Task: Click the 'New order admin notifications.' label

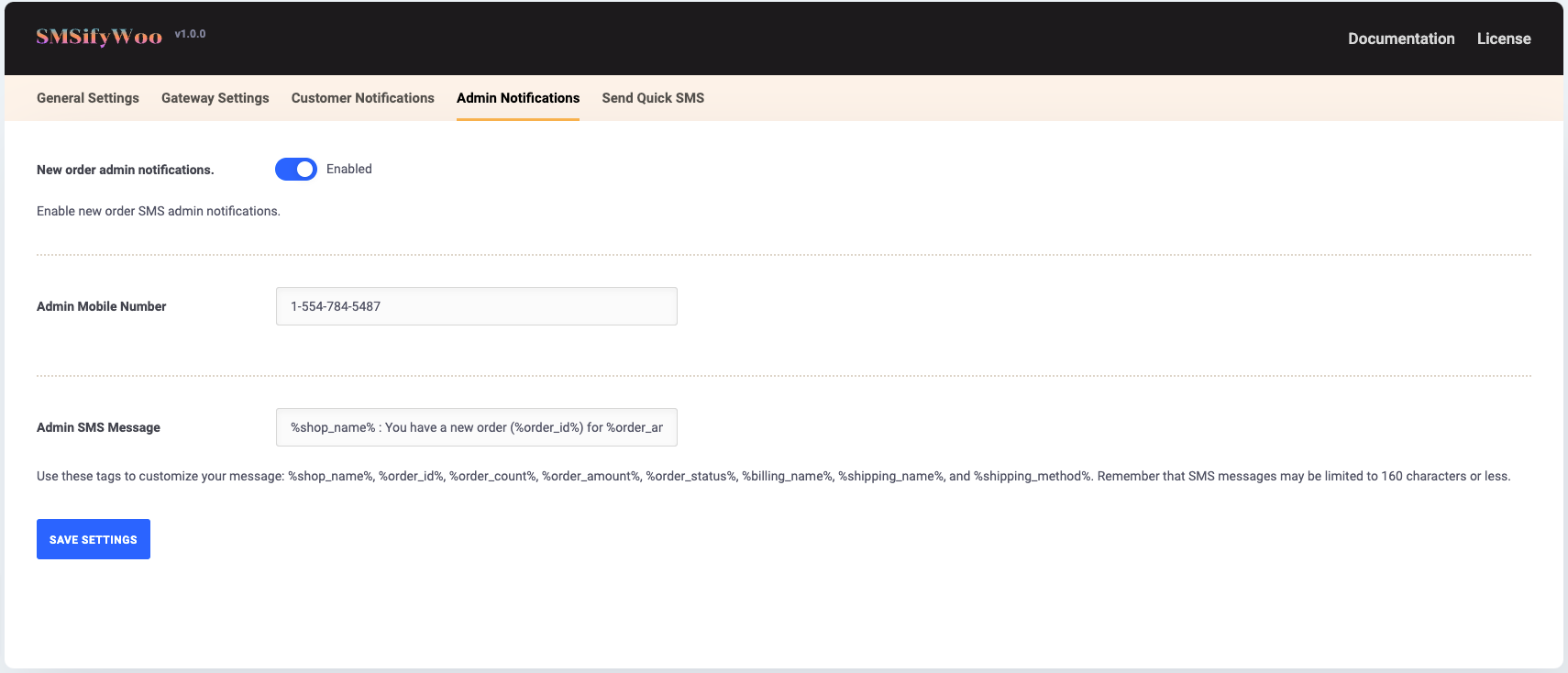Action: coord(126,170)
